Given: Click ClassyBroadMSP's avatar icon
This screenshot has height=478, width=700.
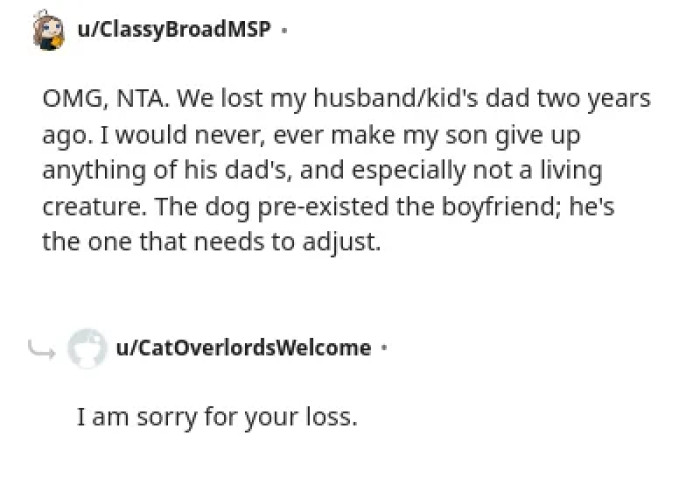Looking at the screenshot, I should 48,30.
